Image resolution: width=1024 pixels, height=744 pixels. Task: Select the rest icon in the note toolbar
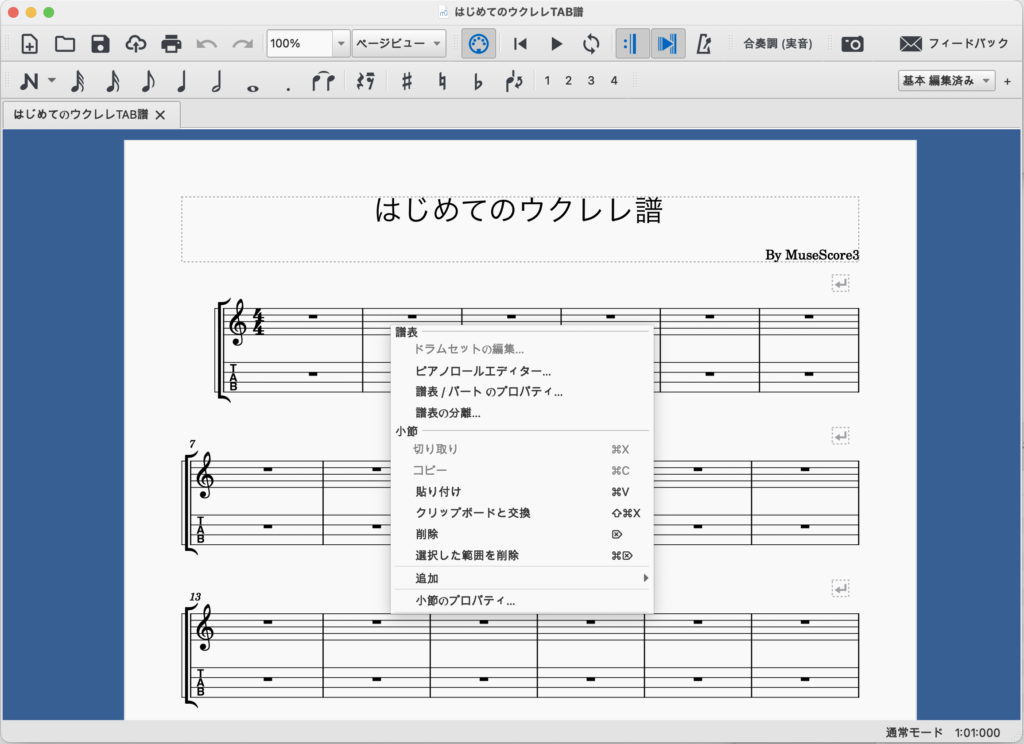click(366, 82)
